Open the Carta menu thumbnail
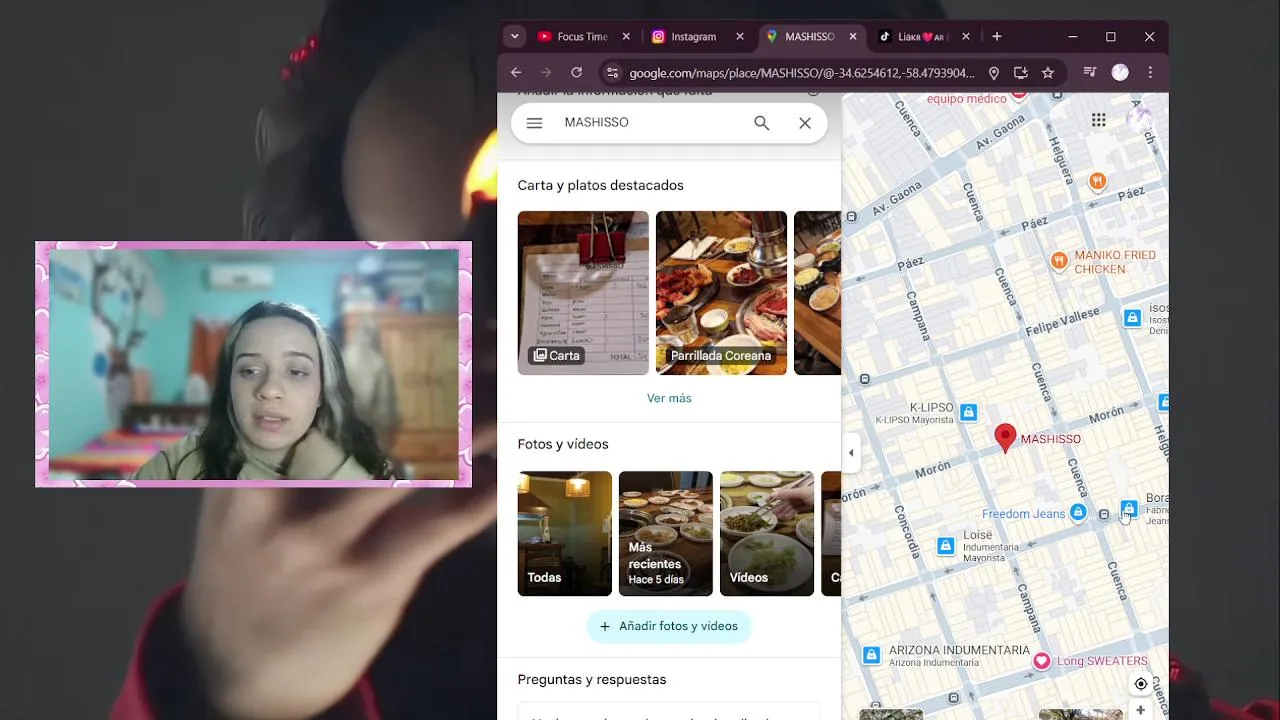 point(583,293)
